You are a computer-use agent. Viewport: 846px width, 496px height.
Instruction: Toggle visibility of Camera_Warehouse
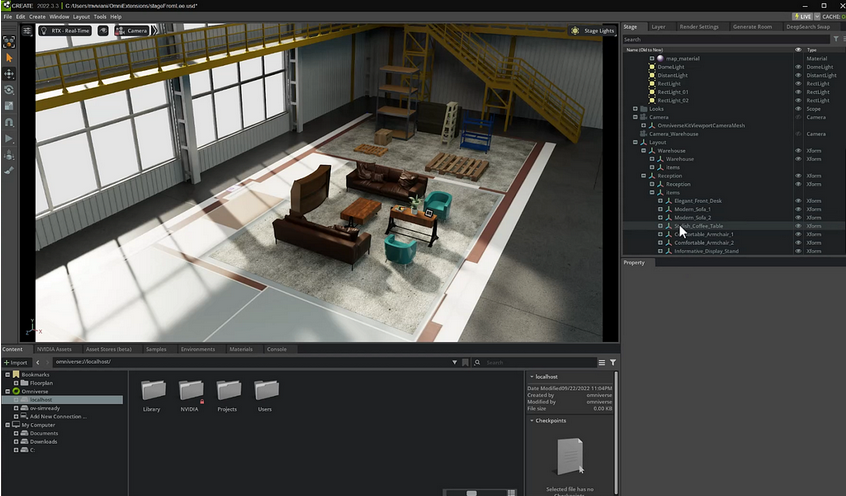click(x=798, y=134)
